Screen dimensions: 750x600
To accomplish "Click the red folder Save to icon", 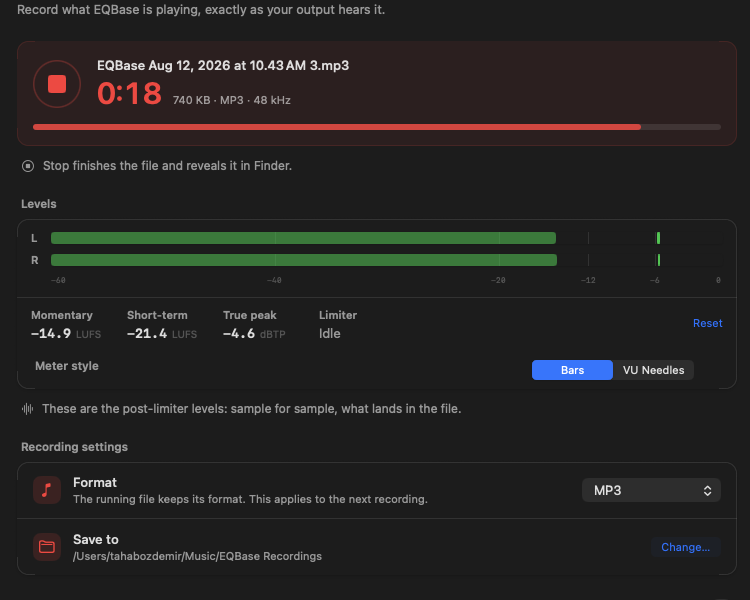I will tap(47, 547).
